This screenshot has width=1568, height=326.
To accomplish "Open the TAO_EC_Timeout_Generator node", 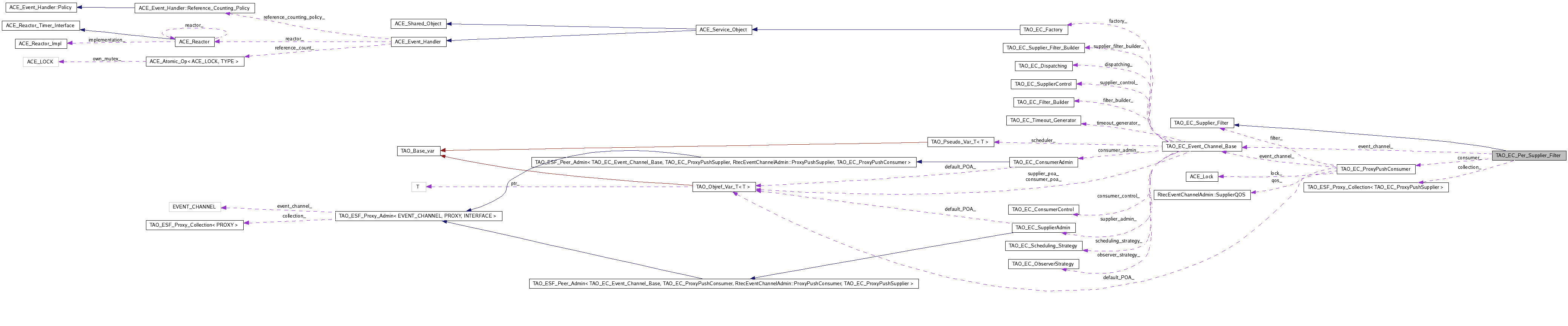I will click(1043, 121).
